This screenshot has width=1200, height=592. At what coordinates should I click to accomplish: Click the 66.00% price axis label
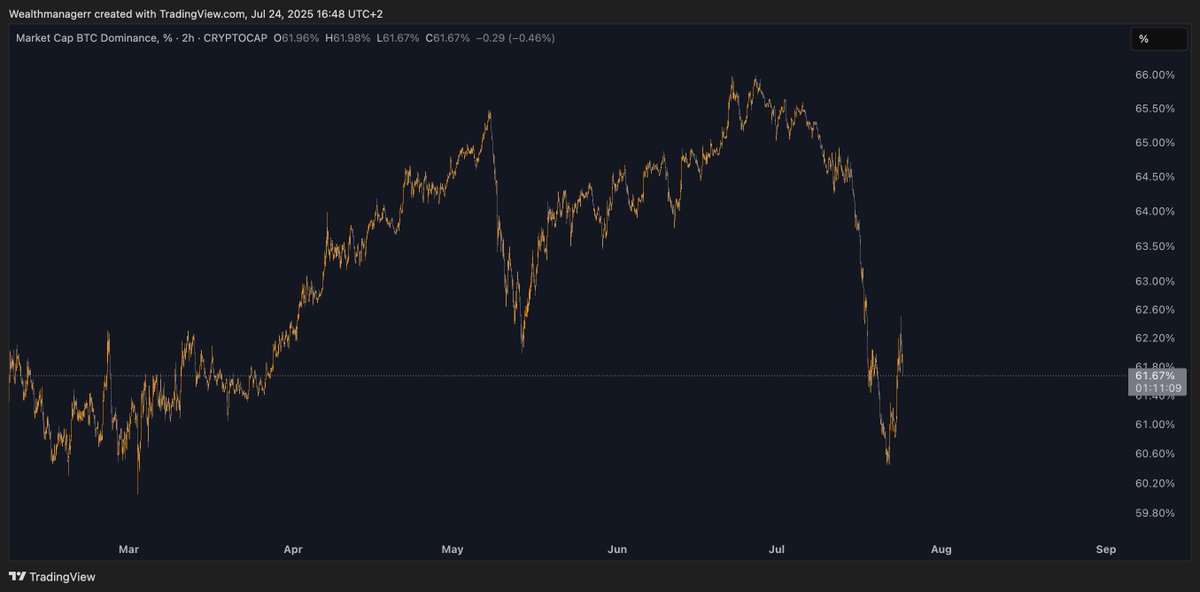1155,75
